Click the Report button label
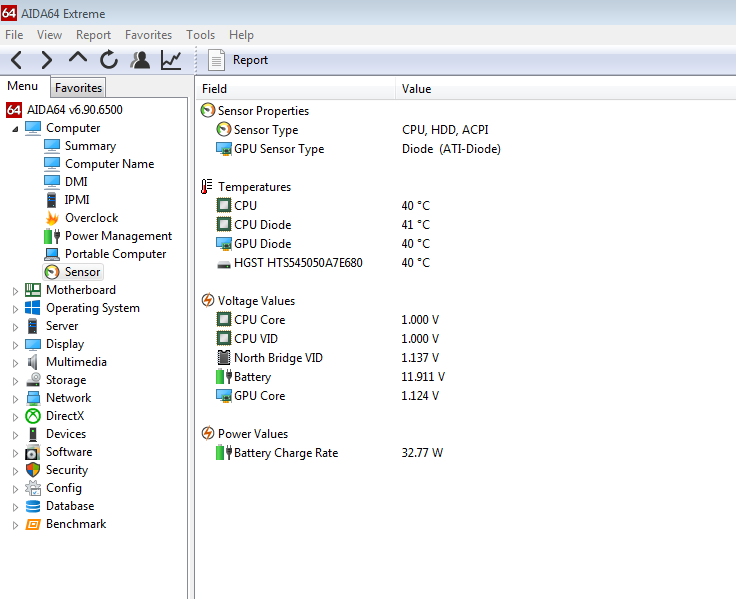Viewport: 736px width, 599px height. click(x=250, y=60)
